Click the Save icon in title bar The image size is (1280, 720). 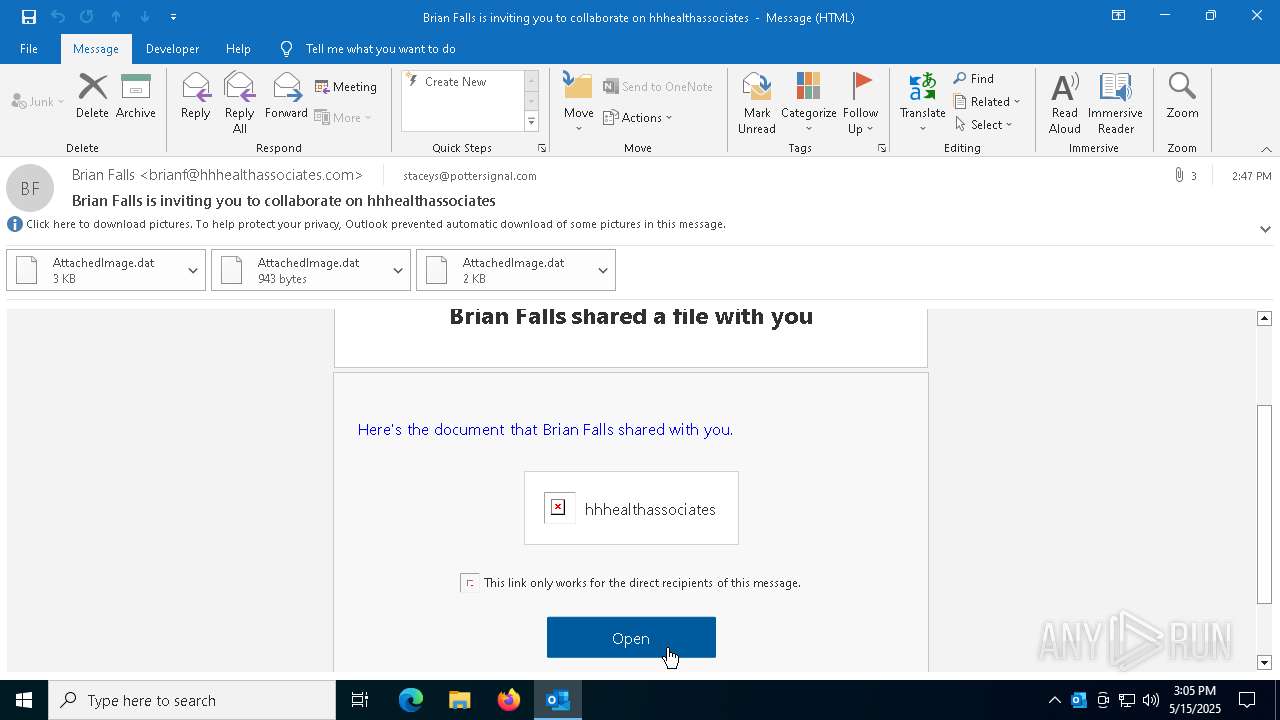[x=29, y=17]
